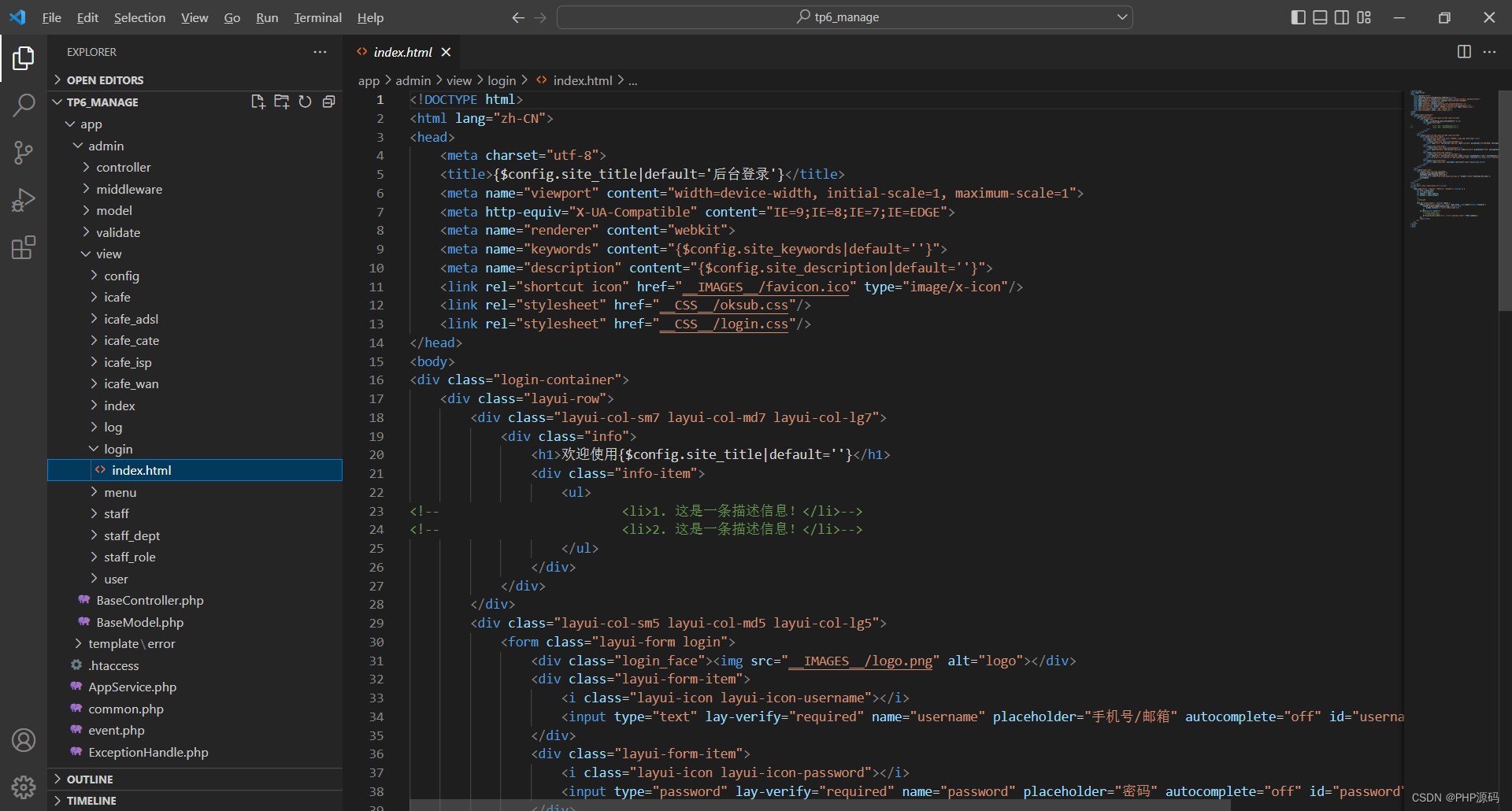Click the tp6_manage command center search box
1512x811 pixels.
tap(844, 17)
